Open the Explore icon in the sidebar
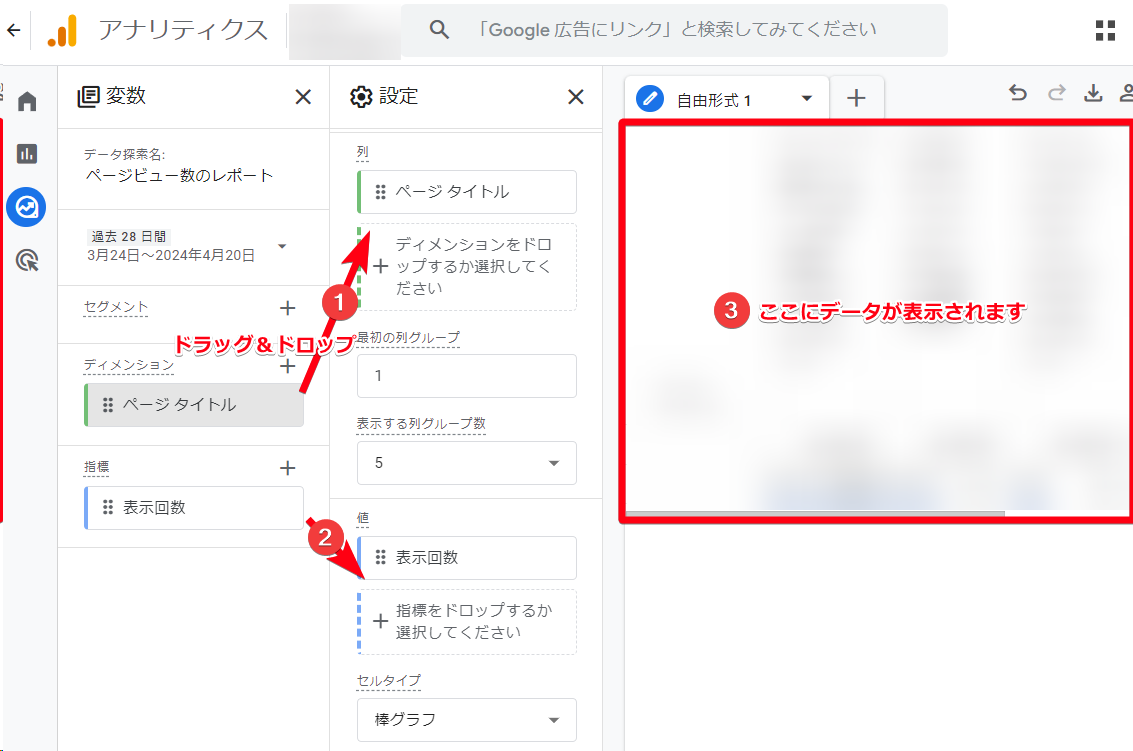1133x751 pixels. tap(27, 207)
